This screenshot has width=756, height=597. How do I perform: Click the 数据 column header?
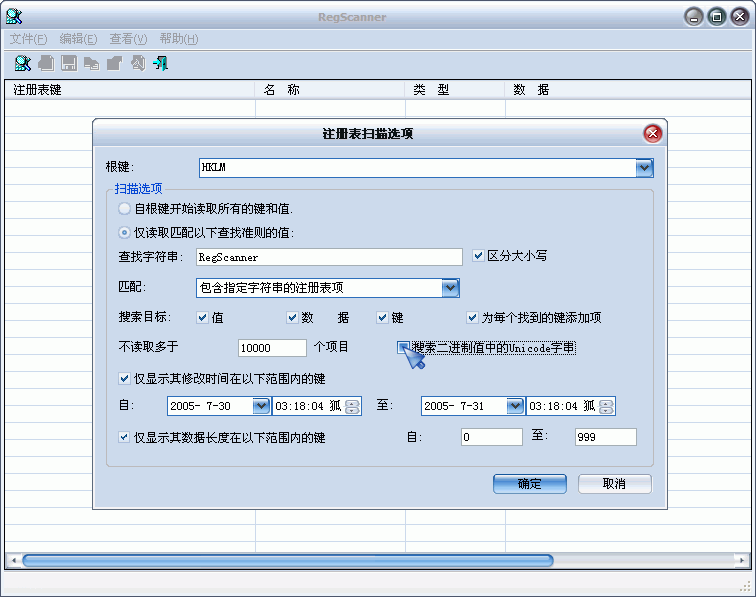[628, 90]
